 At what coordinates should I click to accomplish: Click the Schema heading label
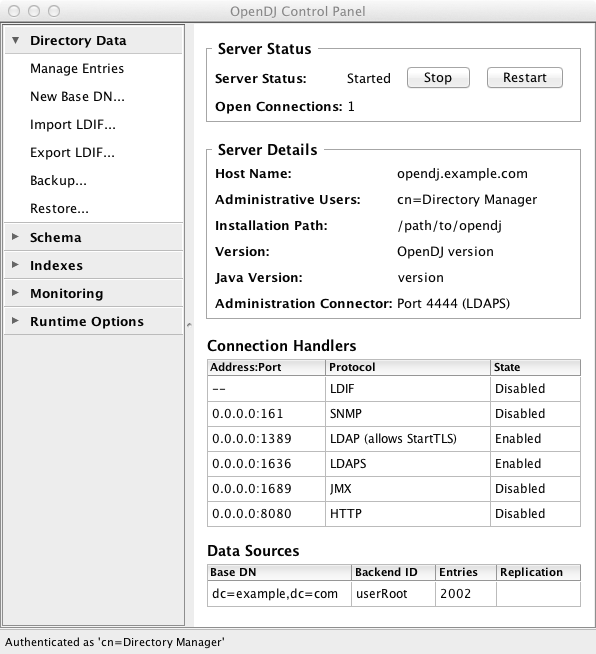pos(56,237)
